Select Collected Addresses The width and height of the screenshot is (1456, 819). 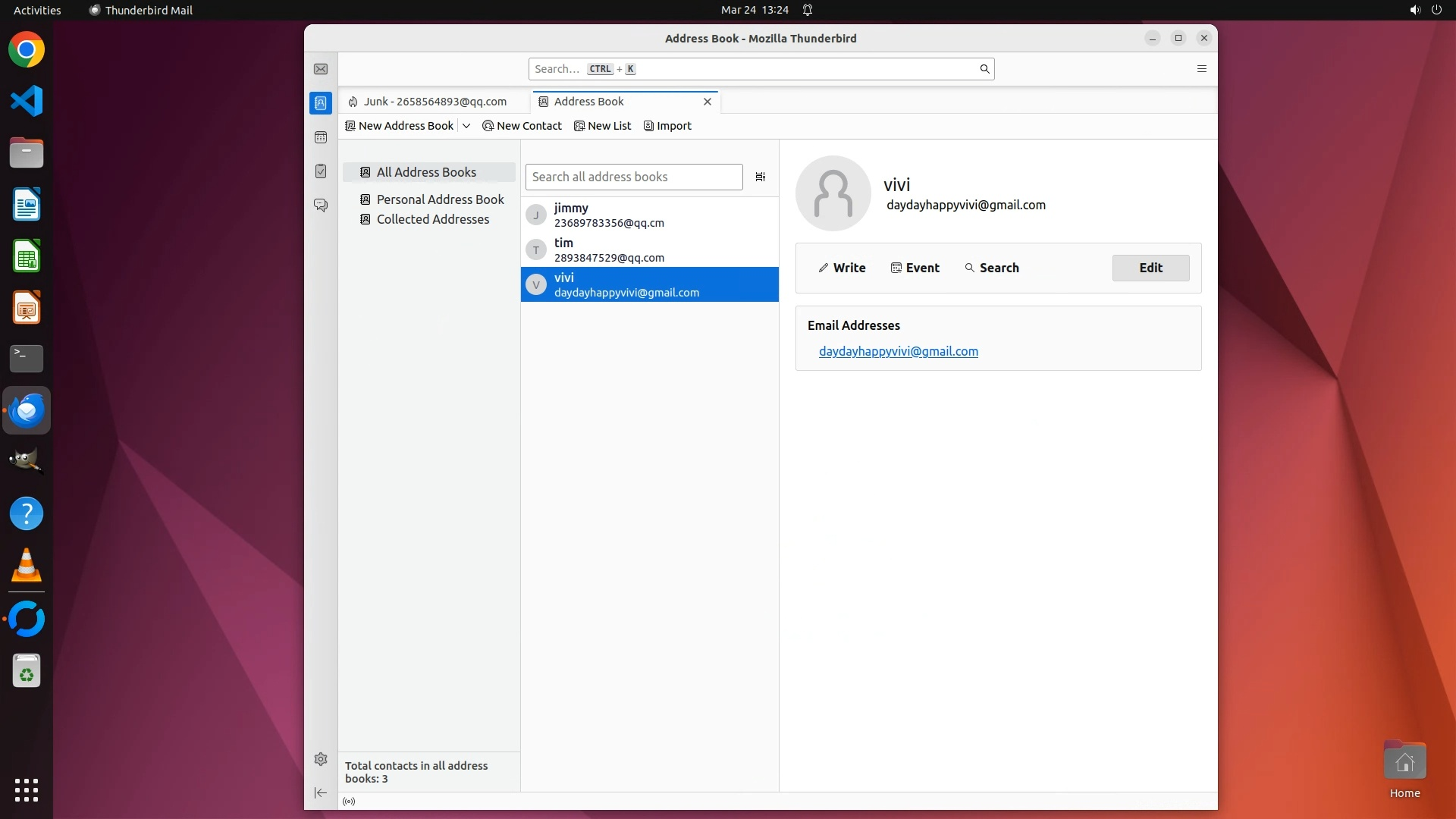(432, 219)
